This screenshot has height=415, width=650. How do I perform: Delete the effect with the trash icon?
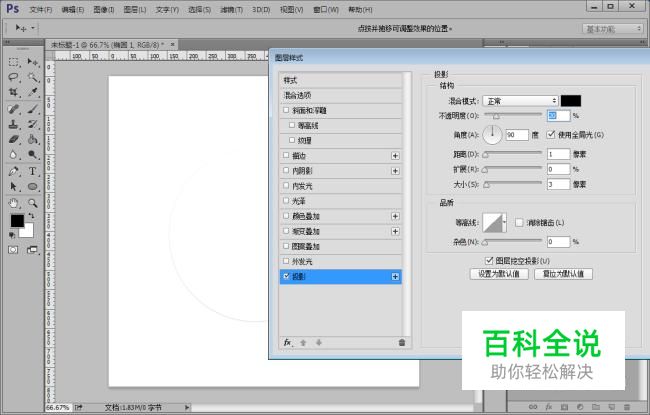(x=402, y=342)
